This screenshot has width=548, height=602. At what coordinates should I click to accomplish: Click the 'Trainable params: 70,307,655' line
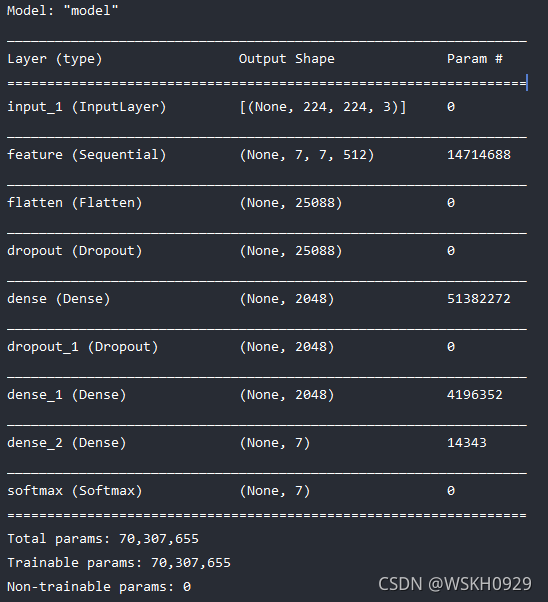pyautogui.click(x=119, y=563)
